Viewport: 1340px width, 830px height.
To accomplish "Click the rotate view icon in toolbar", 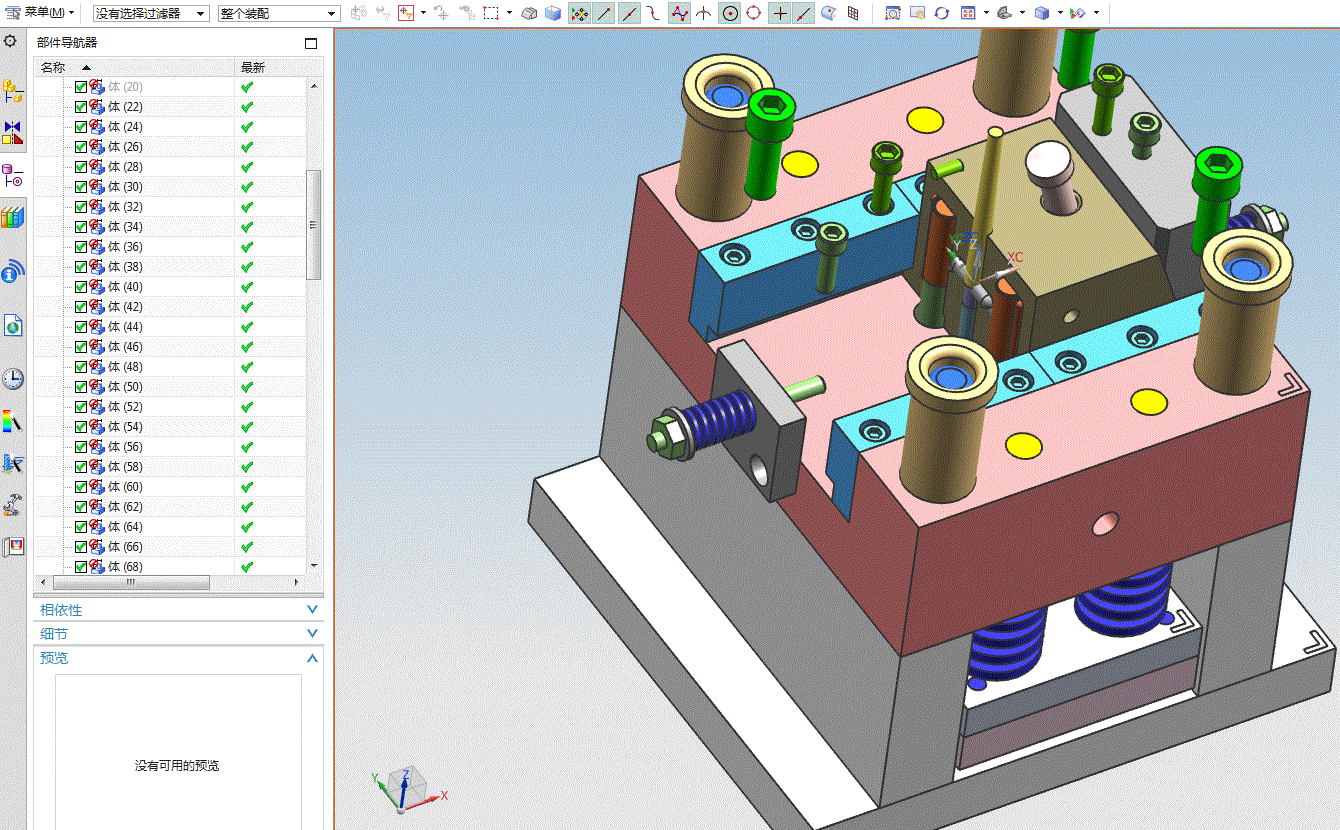I will [941, 13].
